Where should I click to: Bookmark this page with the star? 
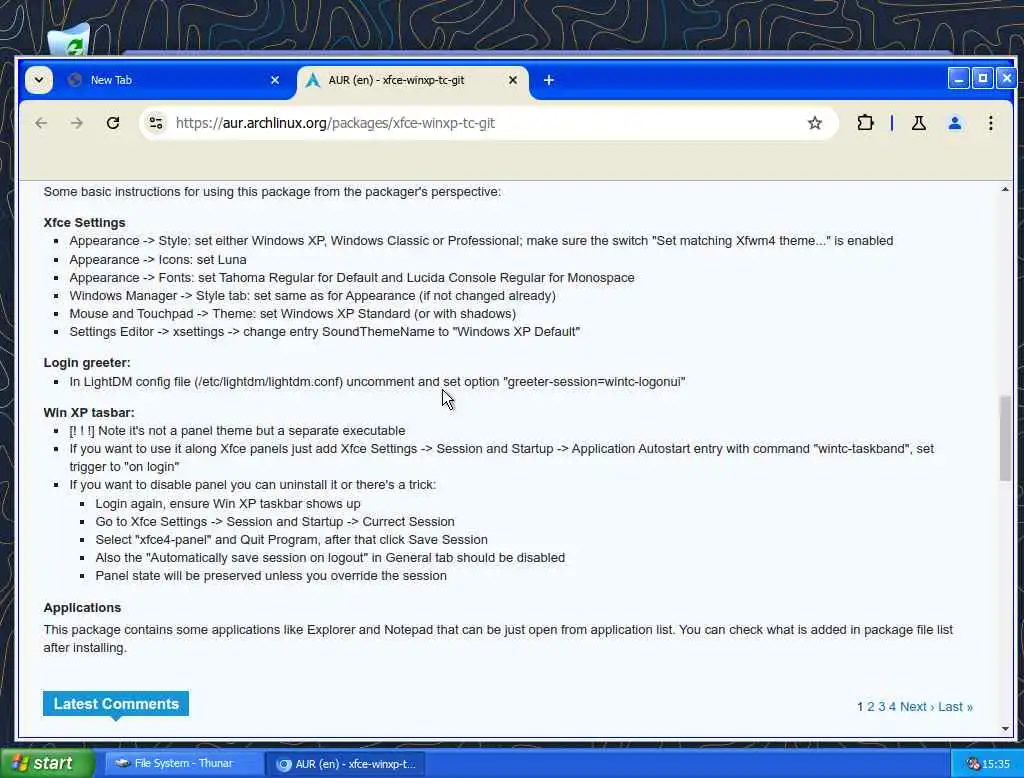coord(814,123)
